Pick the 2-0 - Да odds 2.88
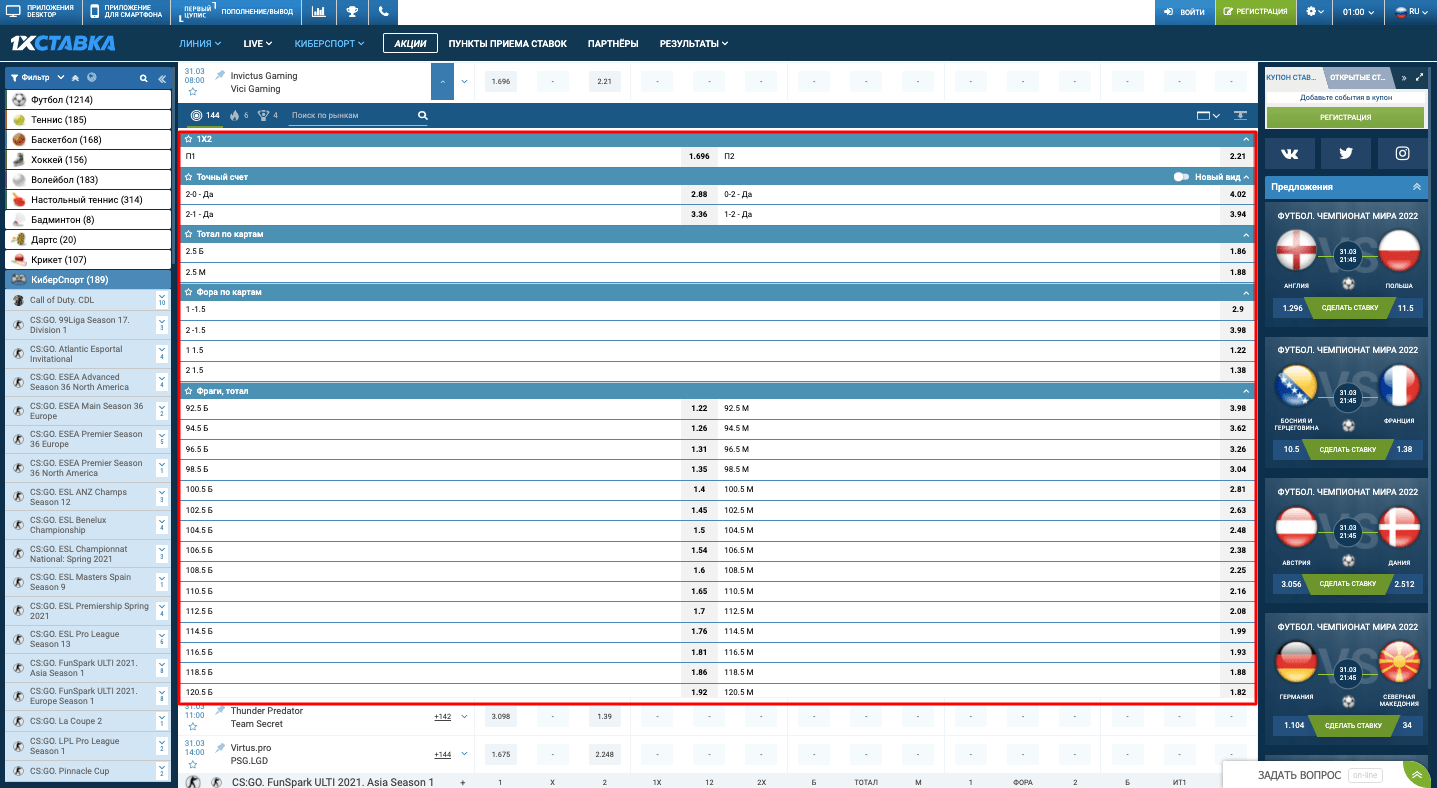Image resolution: width=1437 pixels, height=788 pixels. tap(700, 195)
